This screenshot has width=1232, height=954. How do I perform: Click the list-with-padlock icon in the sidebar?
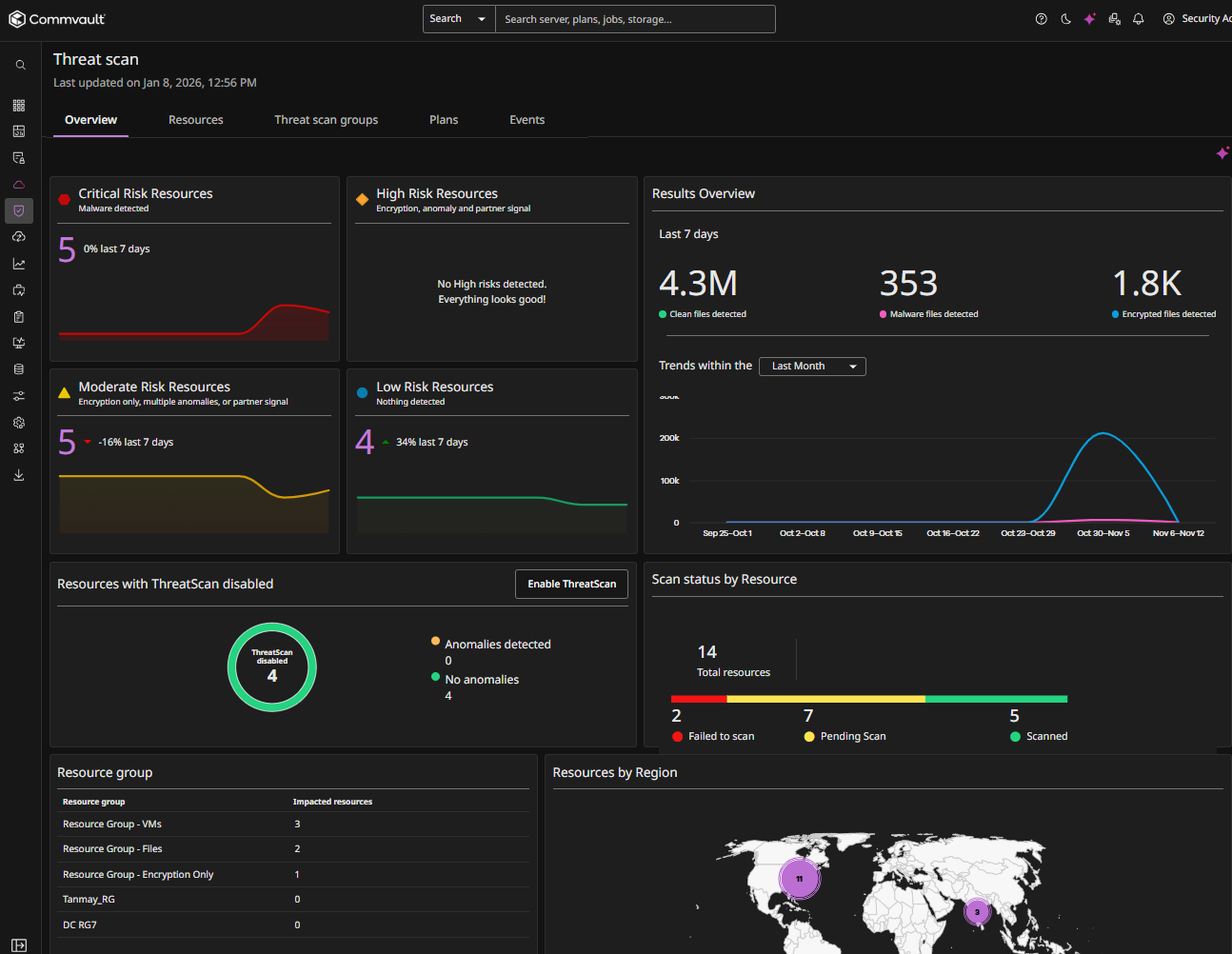tap(19, 158)
